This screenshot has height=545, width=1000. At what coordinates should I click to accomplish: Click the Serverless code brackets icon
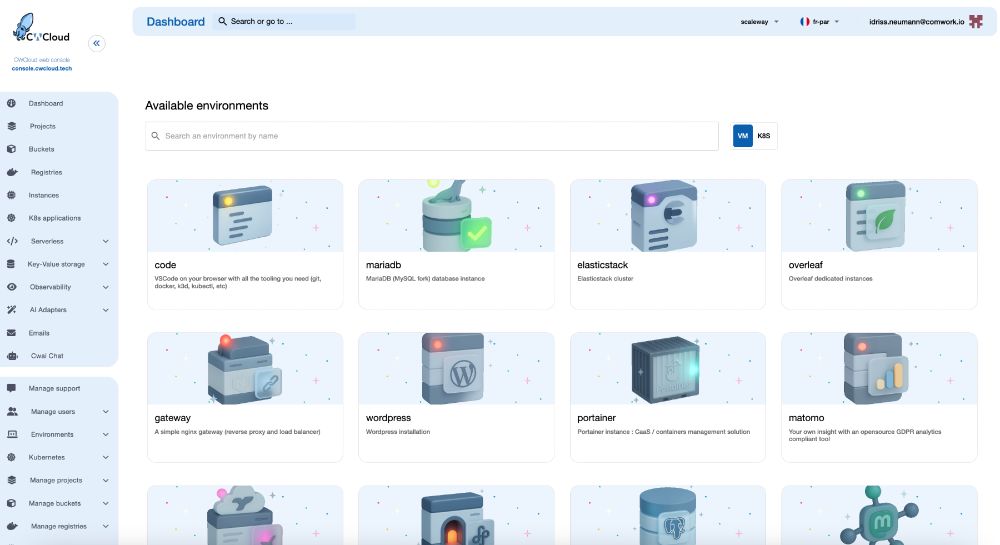(x=11, y=241)
